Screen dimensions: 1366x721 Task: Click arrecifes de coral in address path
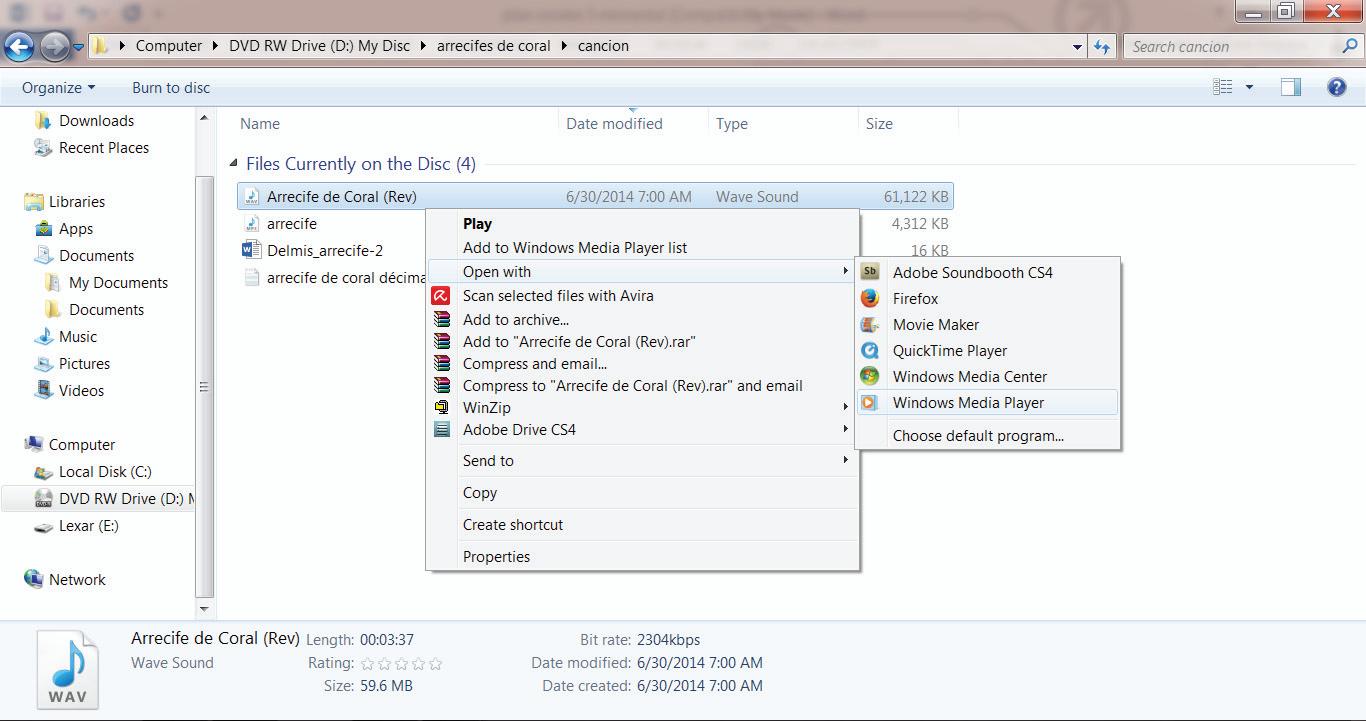[x=494, y=46]
